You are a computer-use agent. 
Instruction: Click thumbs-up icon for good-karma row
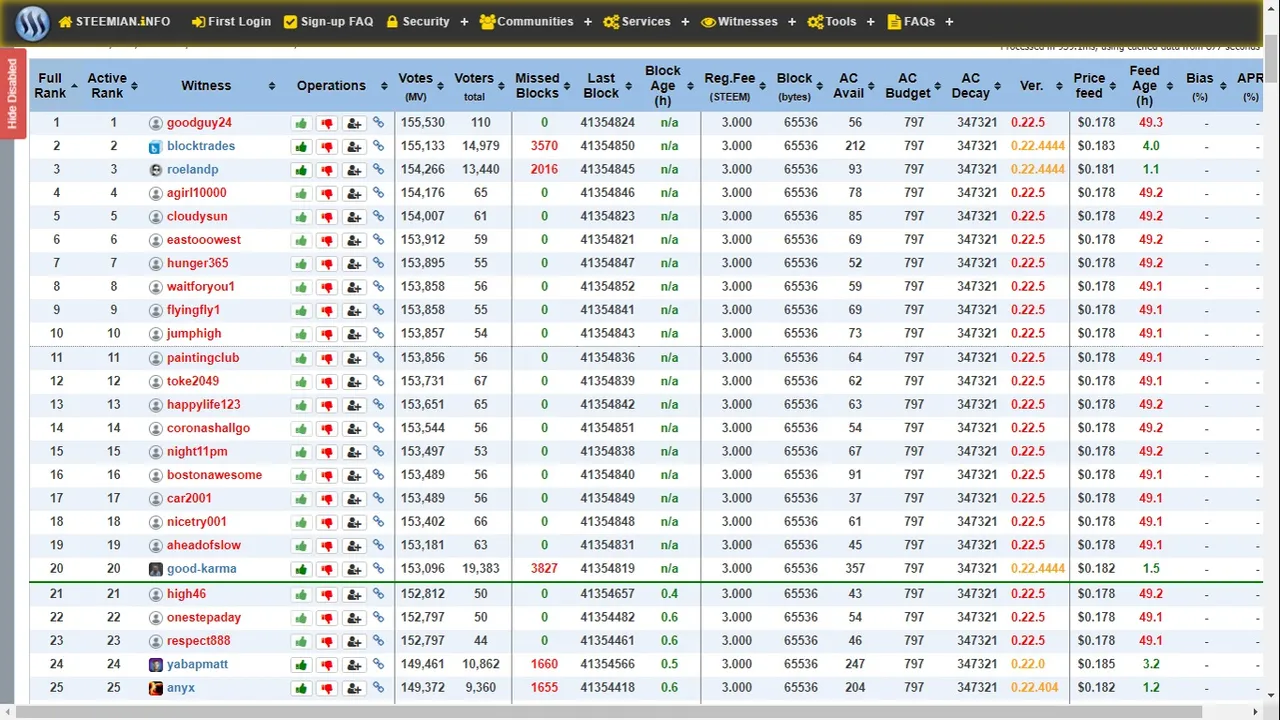click(x=301, y=569)
